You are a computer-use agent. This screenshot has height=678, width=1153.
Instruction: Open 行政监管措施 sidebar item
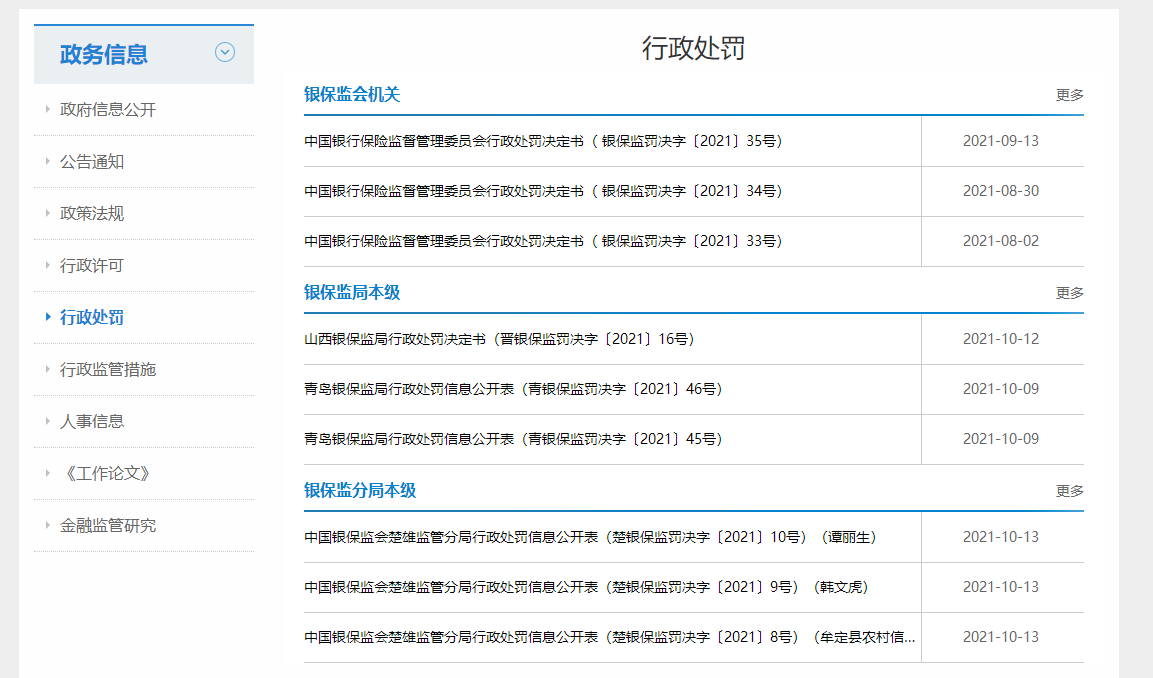pos(108,370)
